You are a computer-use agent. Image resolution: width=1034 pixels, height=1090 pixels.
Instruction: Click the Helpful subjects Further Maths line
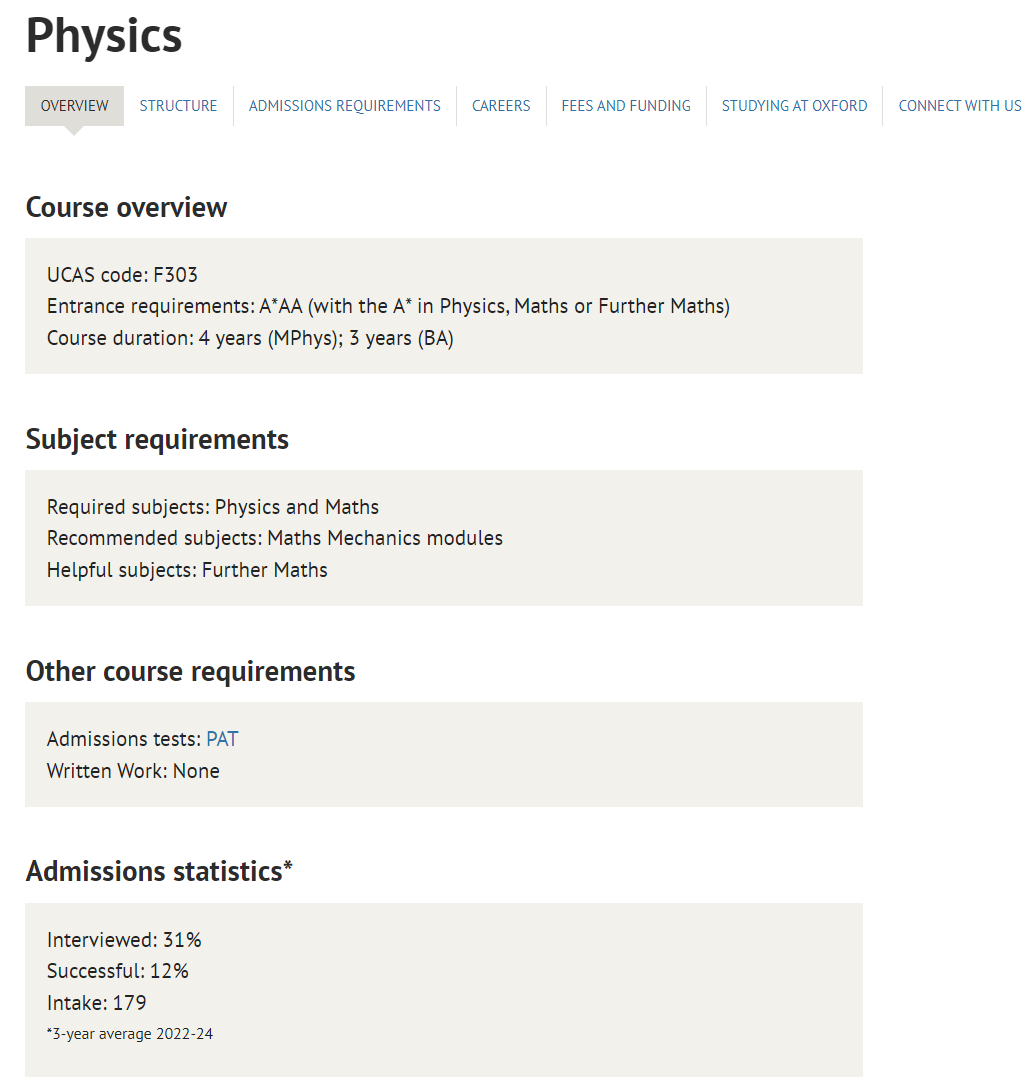[187, 570]
